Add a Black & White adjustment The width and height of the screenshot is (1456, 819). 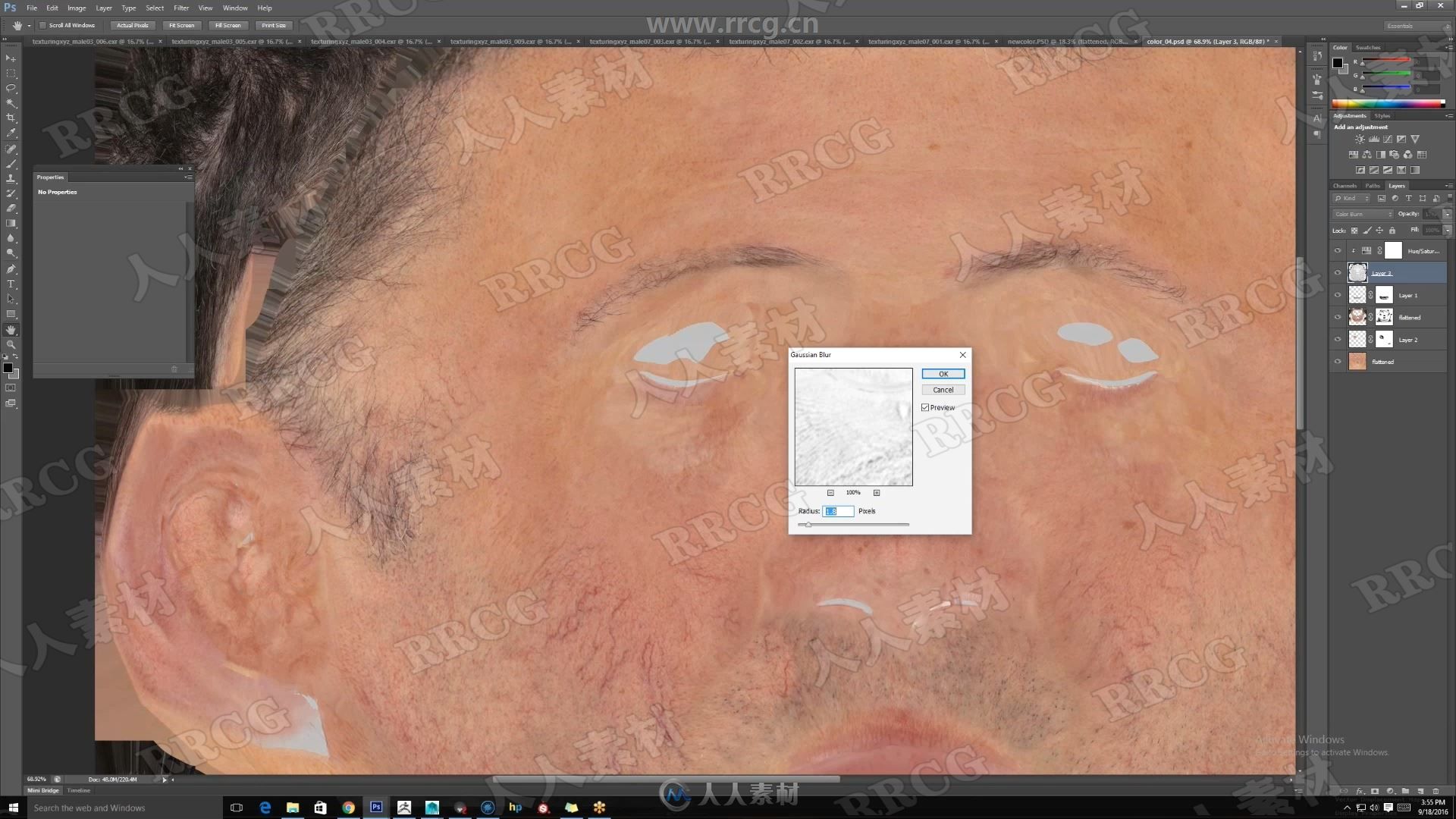tap(1380, 155)
